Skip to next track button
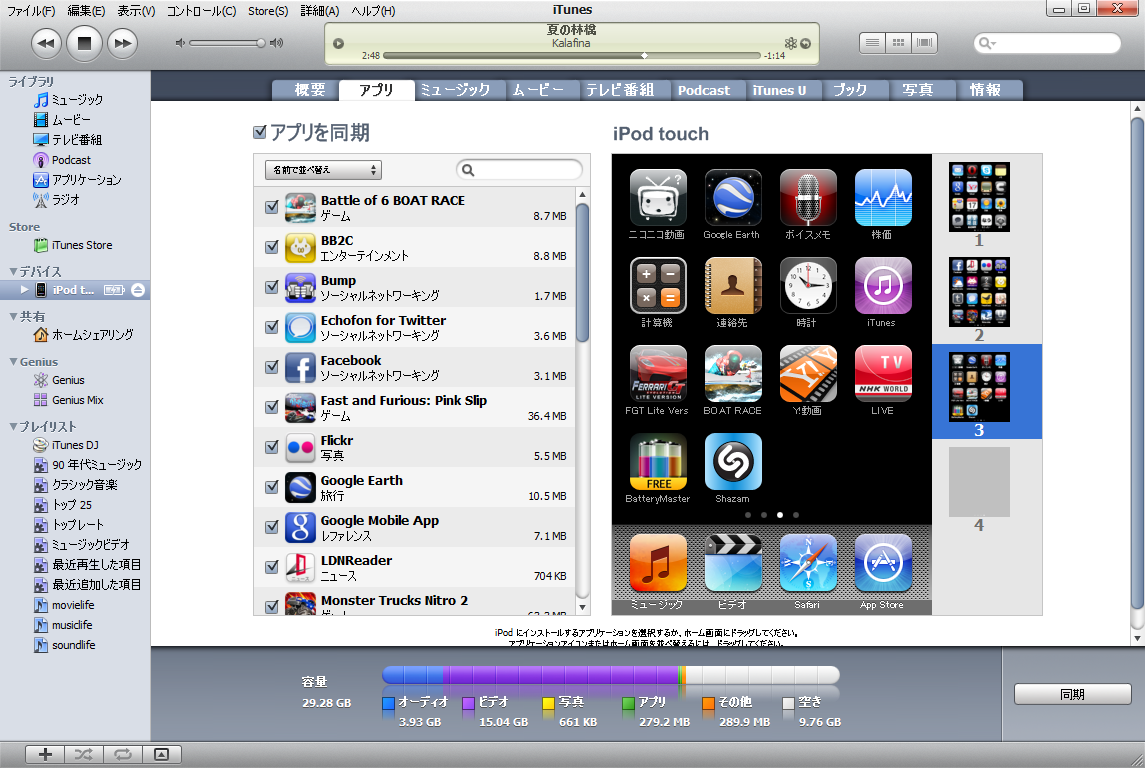Screen dimensions: 1145x768 pos(123,43)
